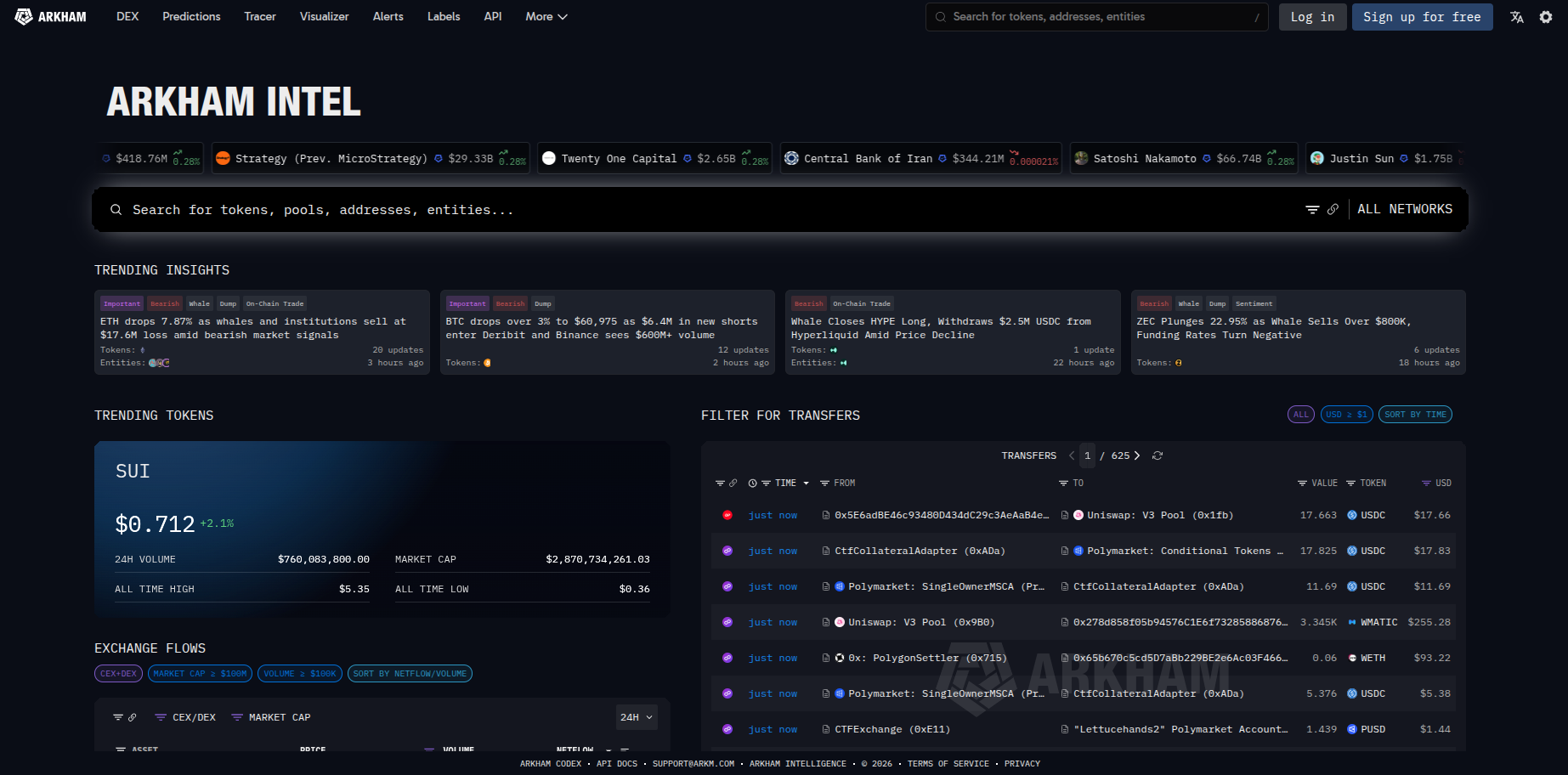This screenshot has height=775, width=1568.
Task: Open the Alerts page
Action: (388, 16)
